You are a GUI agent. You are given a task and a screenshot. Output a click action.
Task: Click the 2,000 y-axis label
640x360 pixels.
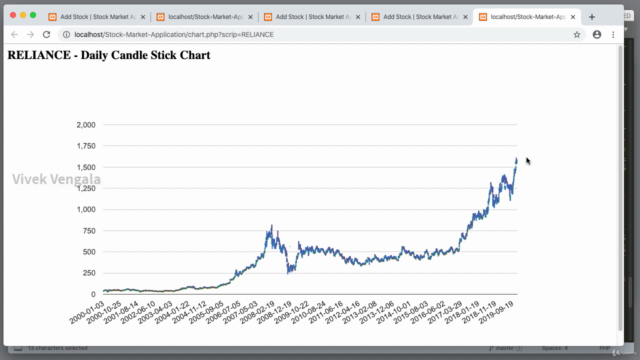point(86,125)
